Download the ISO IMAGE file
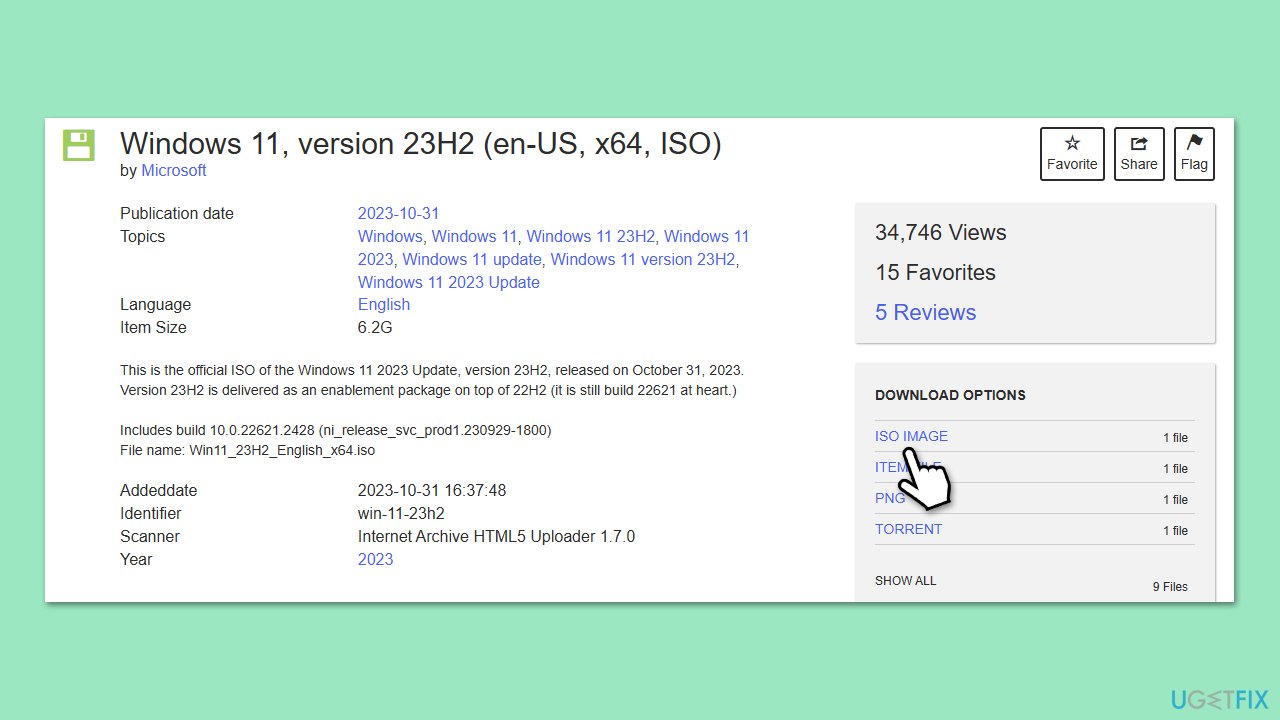Screen dimensions: 1280x720 click(x=911, y=436)
